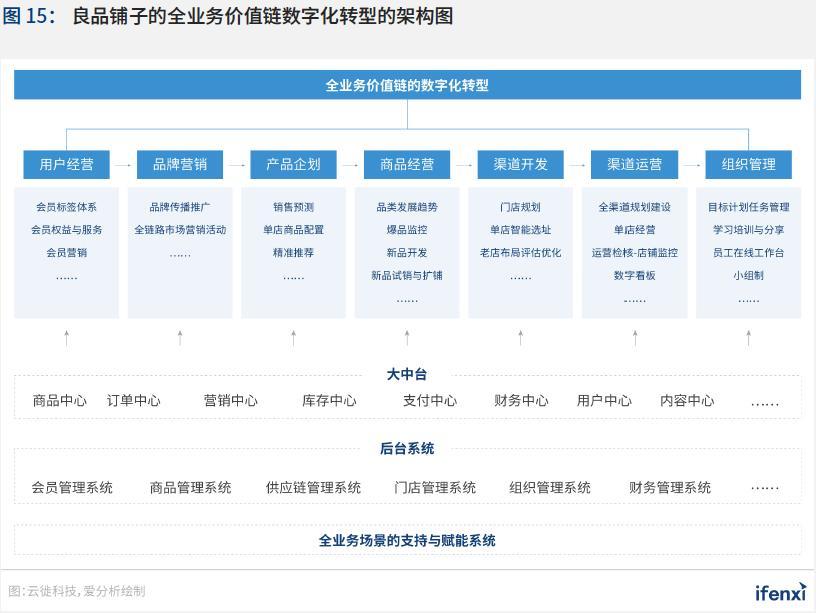
Task: Select the 产品企划 header block
Action: (293, 164)
